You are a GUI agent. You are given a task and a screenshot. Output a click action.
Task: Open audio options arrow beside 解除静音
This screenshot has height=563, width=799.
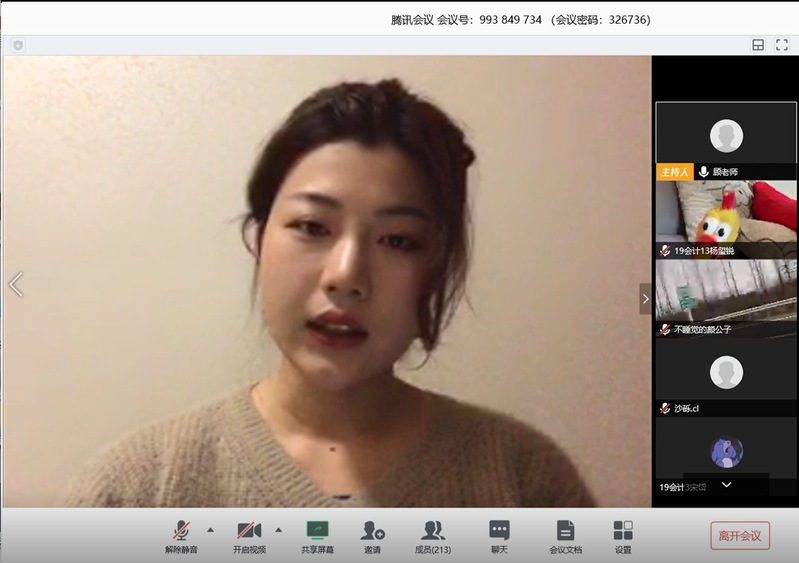pos(210,529)
